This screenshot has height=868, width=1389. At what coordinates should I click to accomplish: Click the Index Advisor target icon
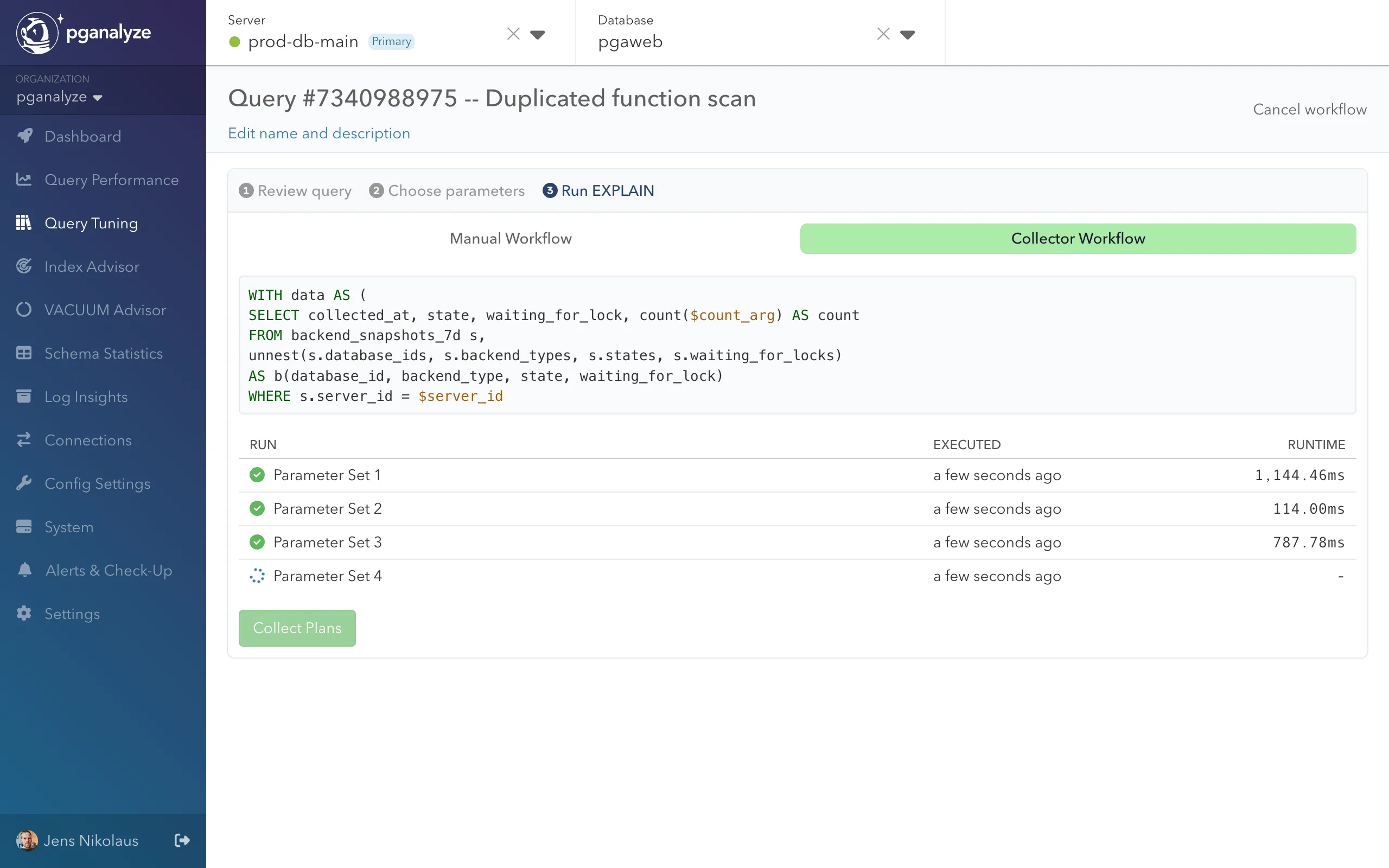click(24, 266)
